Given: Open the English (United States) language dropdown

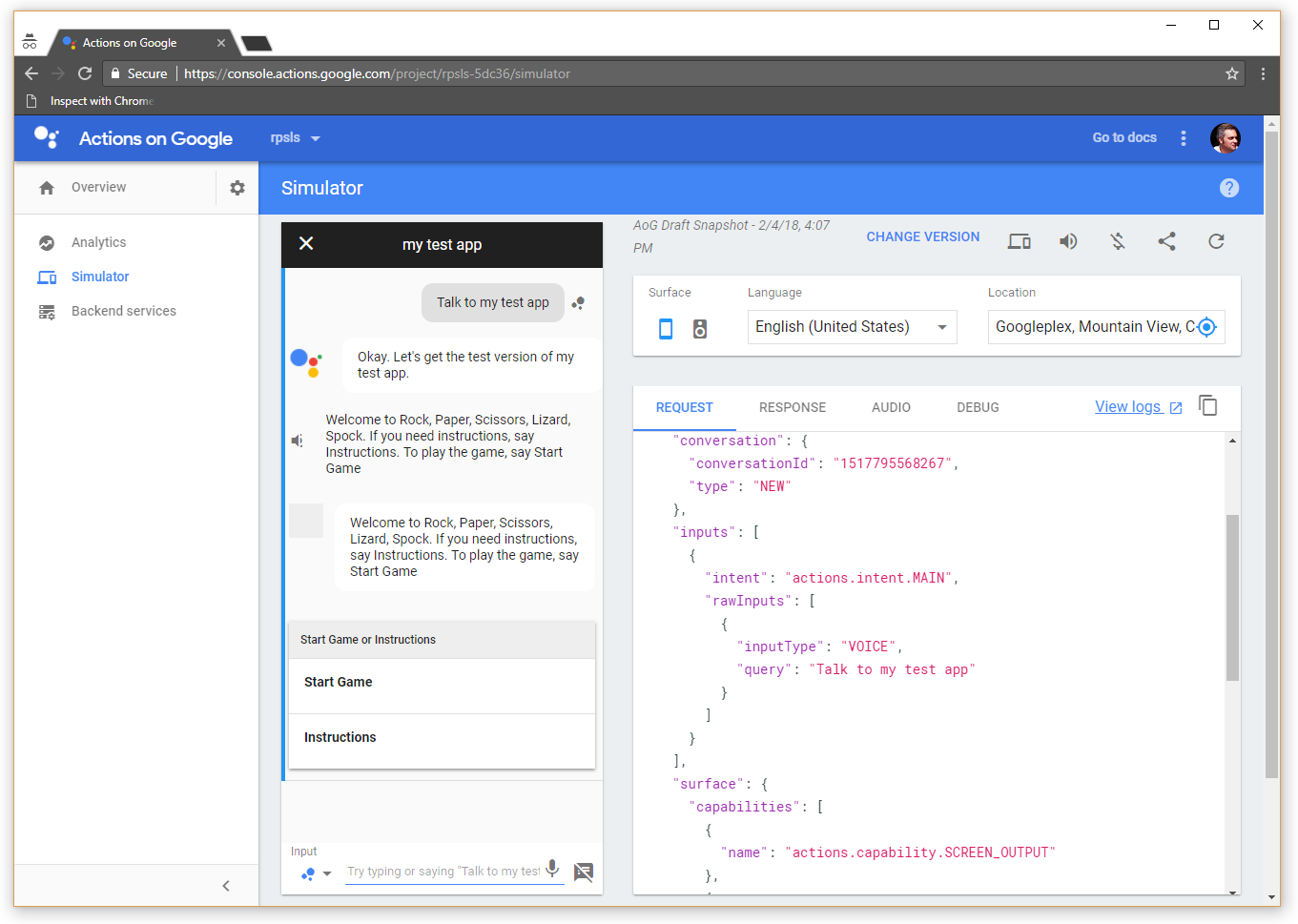Looking at the screenshot, I should (852, 327).
